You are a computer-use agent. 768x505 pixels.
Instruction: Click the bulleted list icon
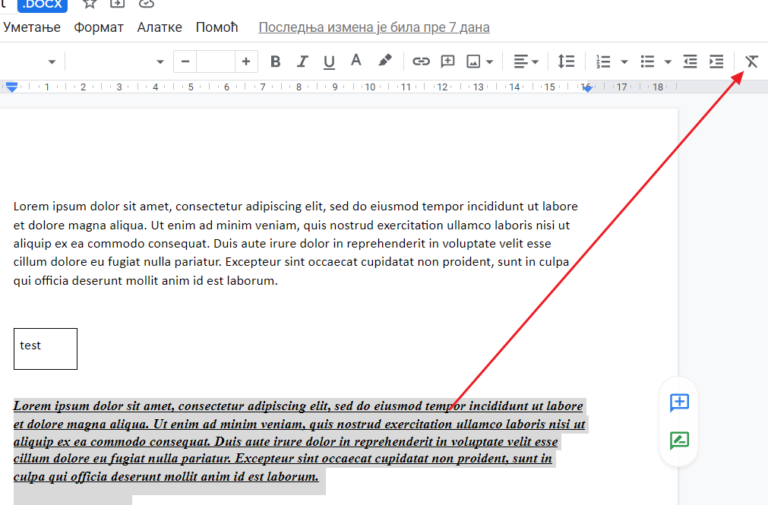(647, 62)
